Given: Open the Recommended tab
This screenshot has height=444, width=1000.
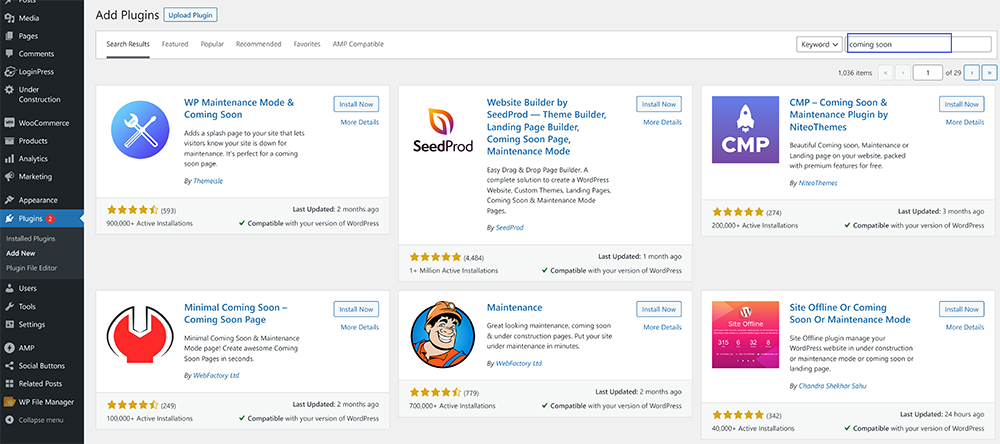Looking at the screenshot, I should 258,44.
